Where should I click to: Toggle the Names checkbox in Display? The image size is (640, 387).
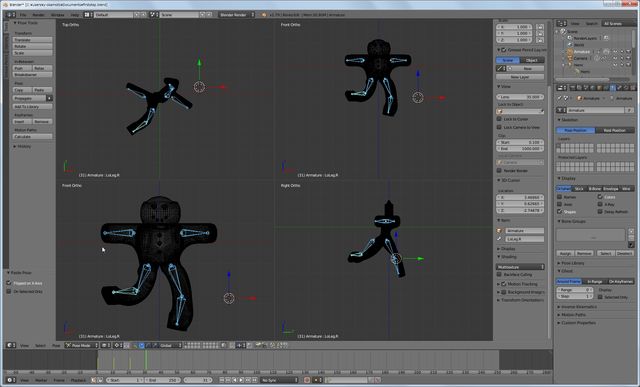tap(560, 197)
